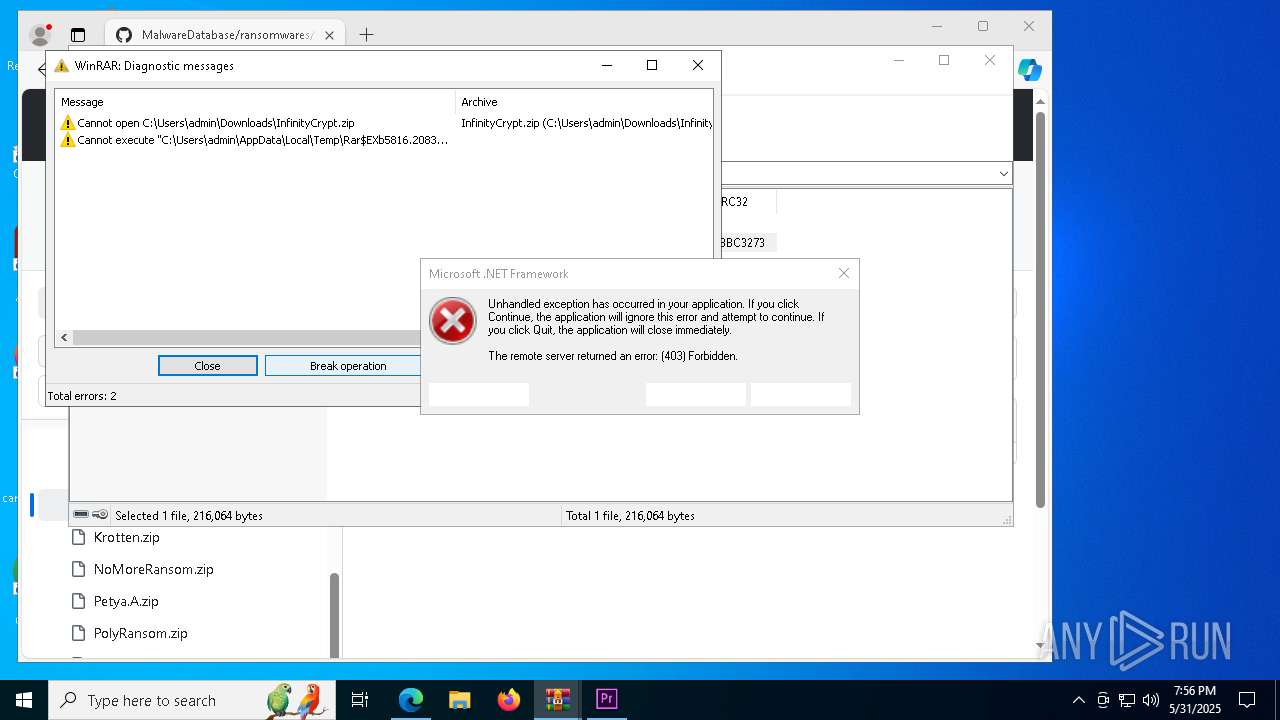Open File Explorer from the taskbar
This screenshot has height=720, width=1280.
[459, 700]
